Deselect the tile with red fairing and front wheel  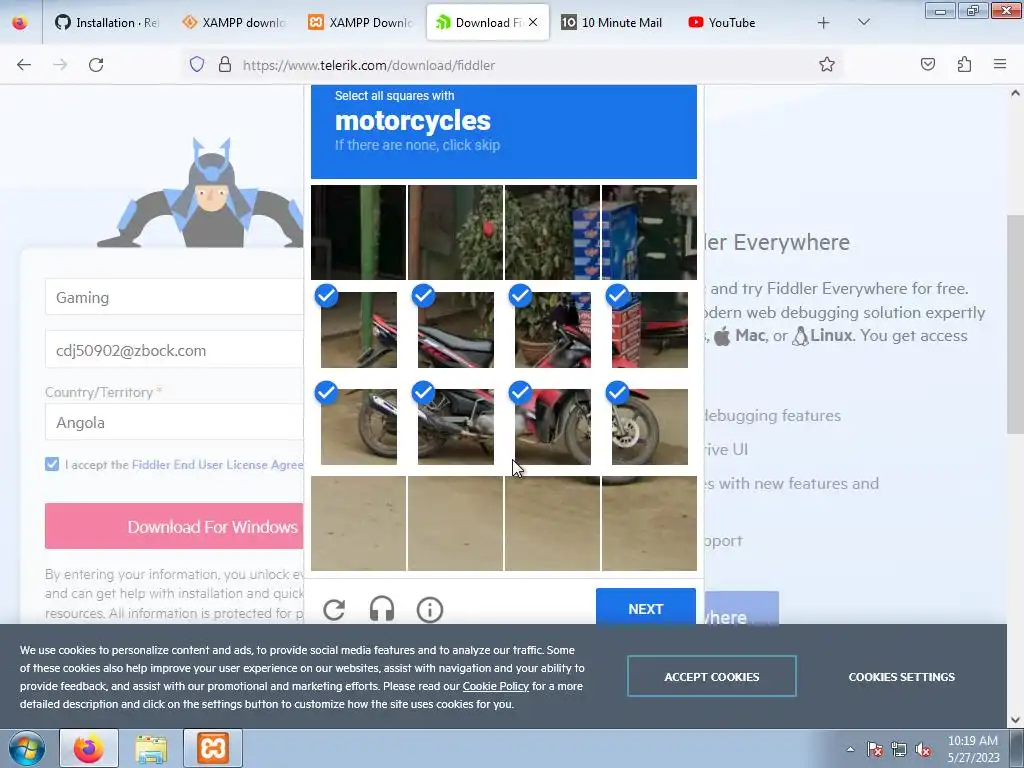(x=552, y=426)
